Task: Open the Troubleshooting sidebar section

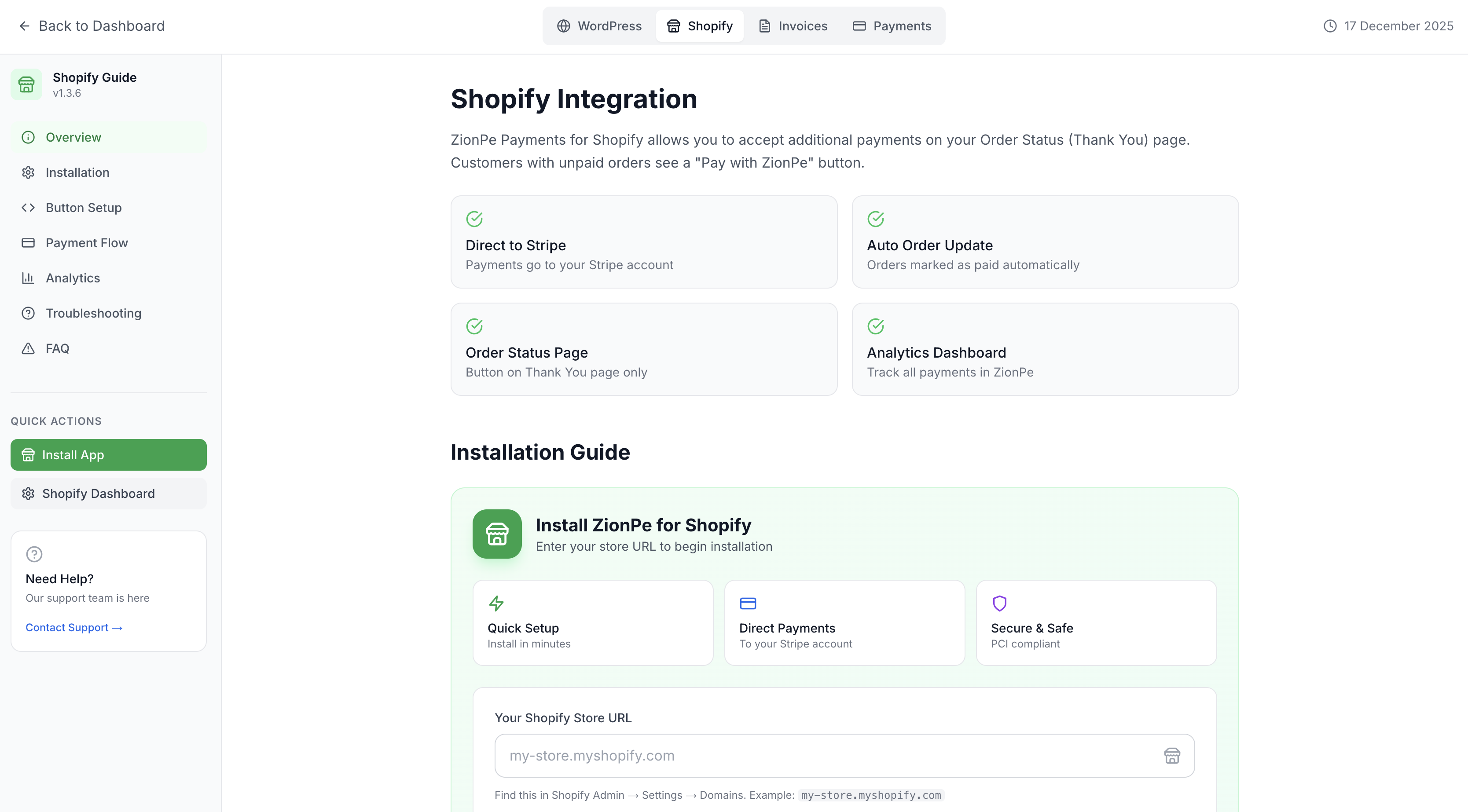Action: [x=93, y=313]
